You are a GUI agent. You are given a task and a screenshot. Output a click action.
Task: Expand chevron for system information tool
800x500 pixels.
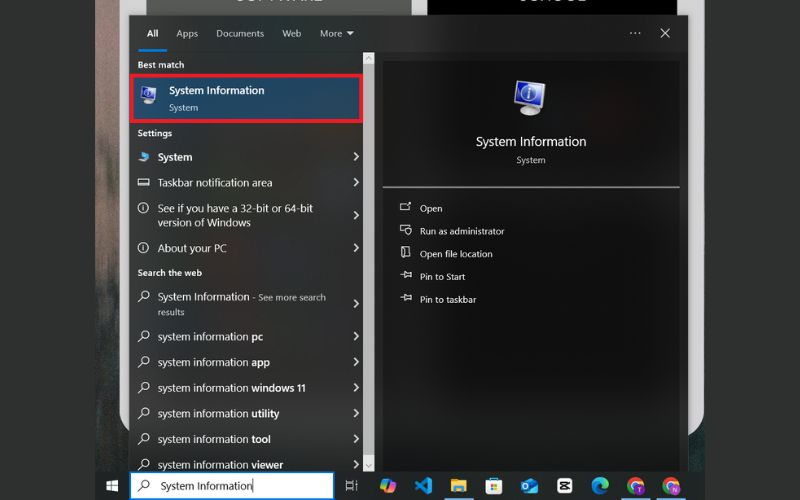[356, 438]
